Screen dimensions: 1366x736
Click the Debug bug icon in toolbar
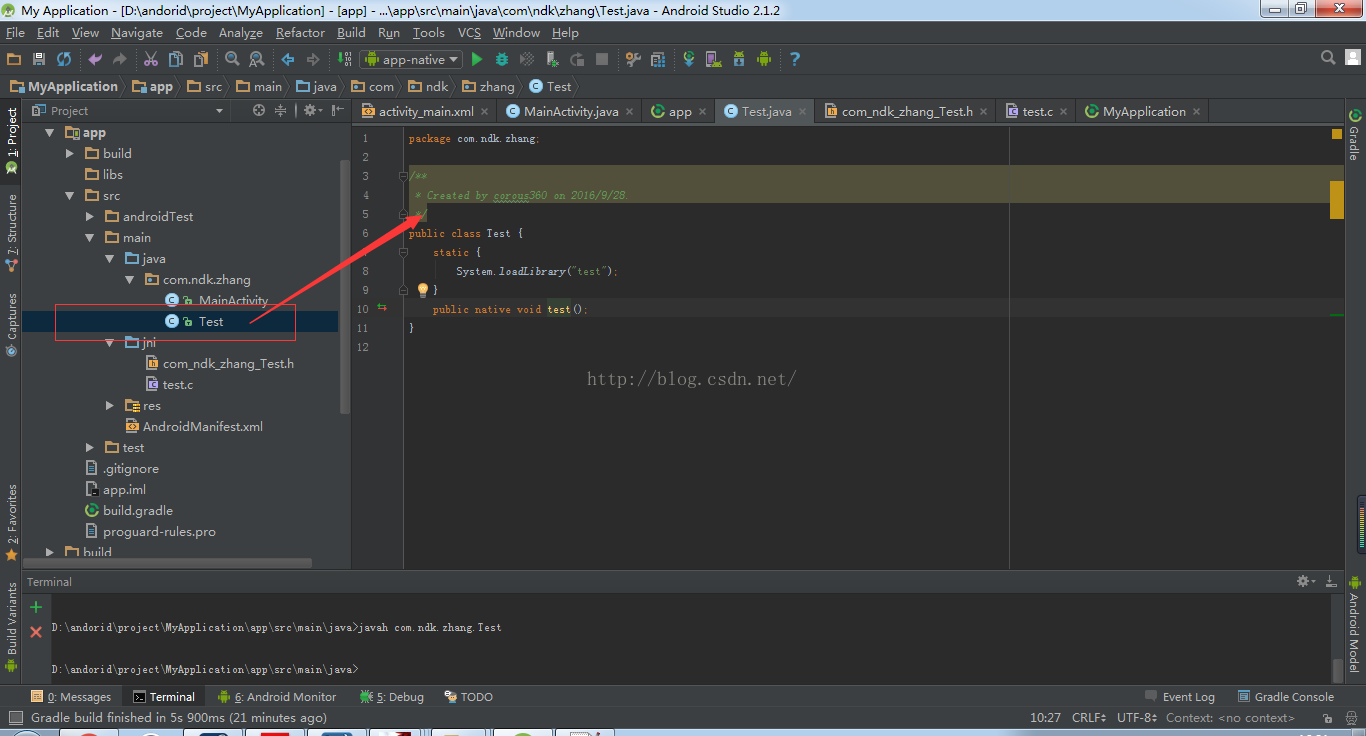pyautogui.click(x=502, y=60)
